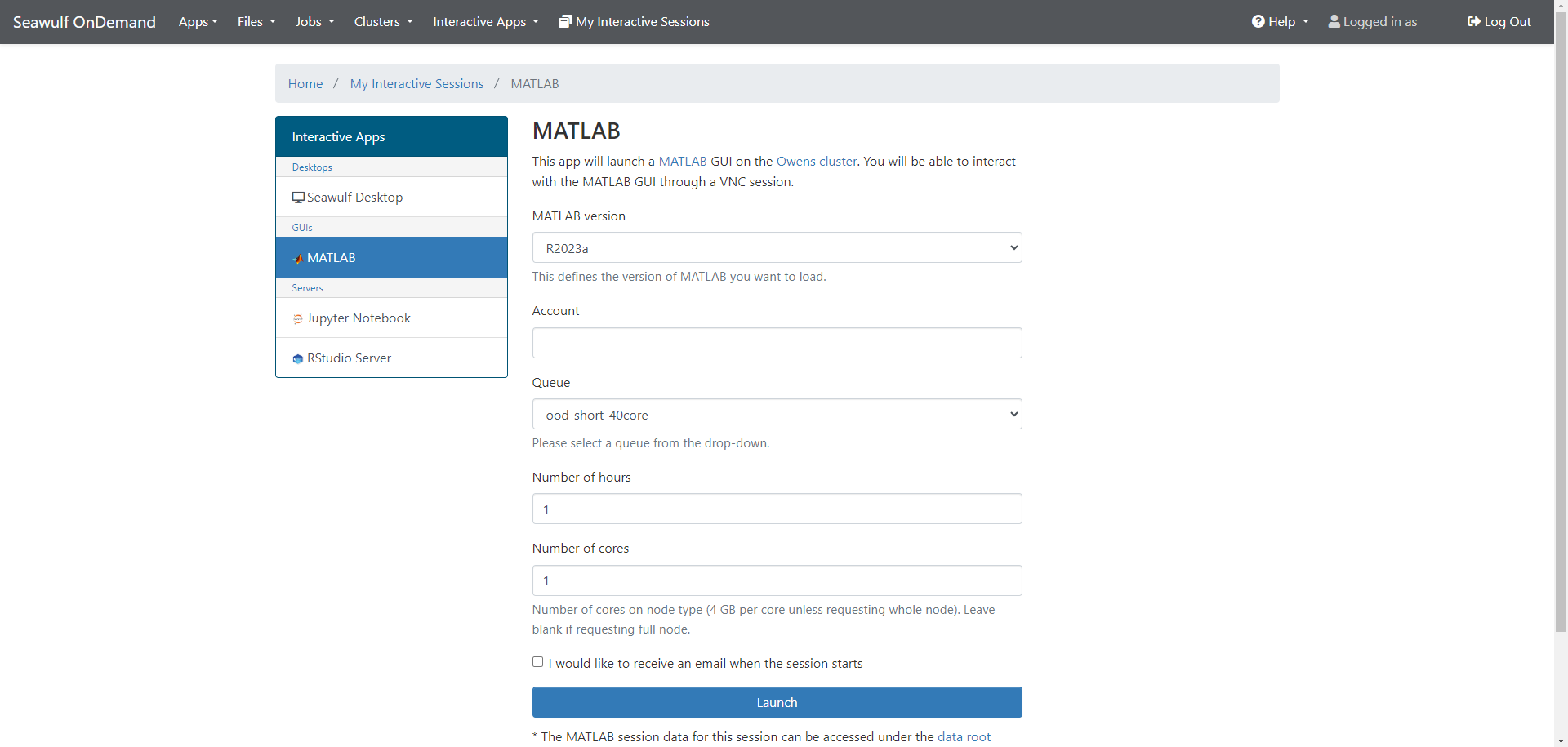
Task: Open the data root link
Action: 964,736
